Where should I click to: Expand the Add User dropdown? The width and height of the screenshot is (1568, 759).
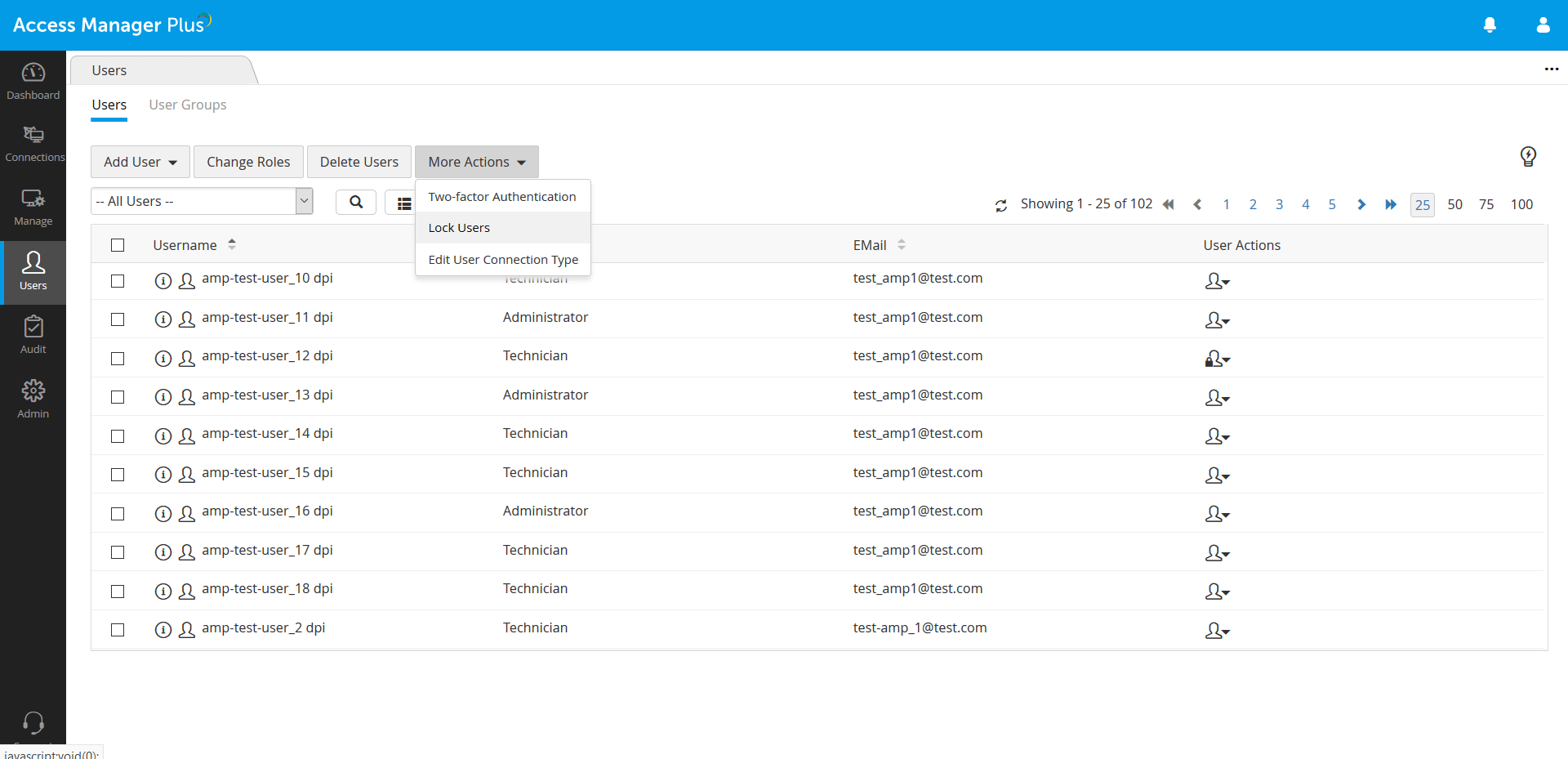click(140, 162)
